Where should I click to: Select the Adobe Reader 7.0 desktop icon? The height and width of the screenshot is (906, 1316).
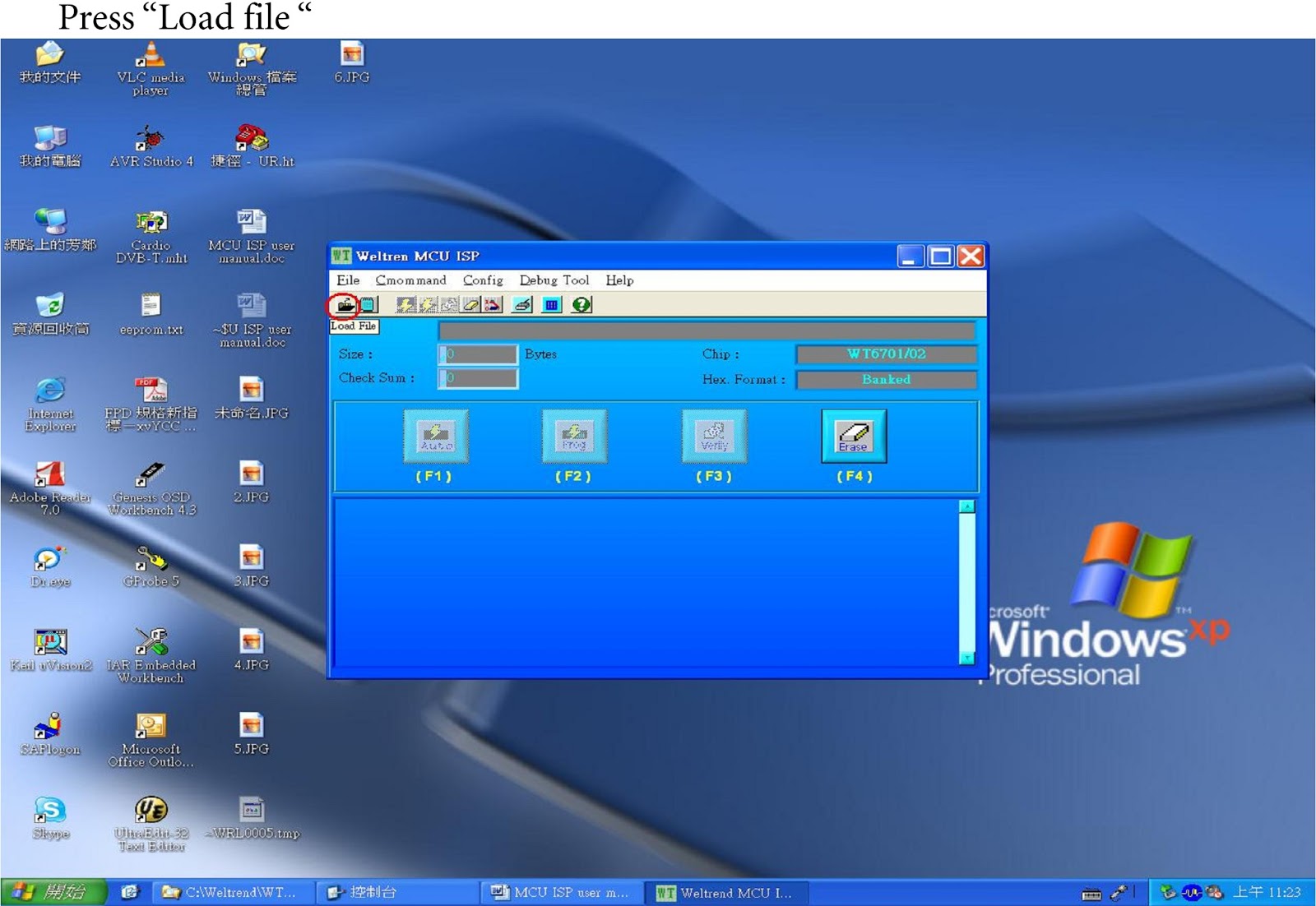coord(50,488)
